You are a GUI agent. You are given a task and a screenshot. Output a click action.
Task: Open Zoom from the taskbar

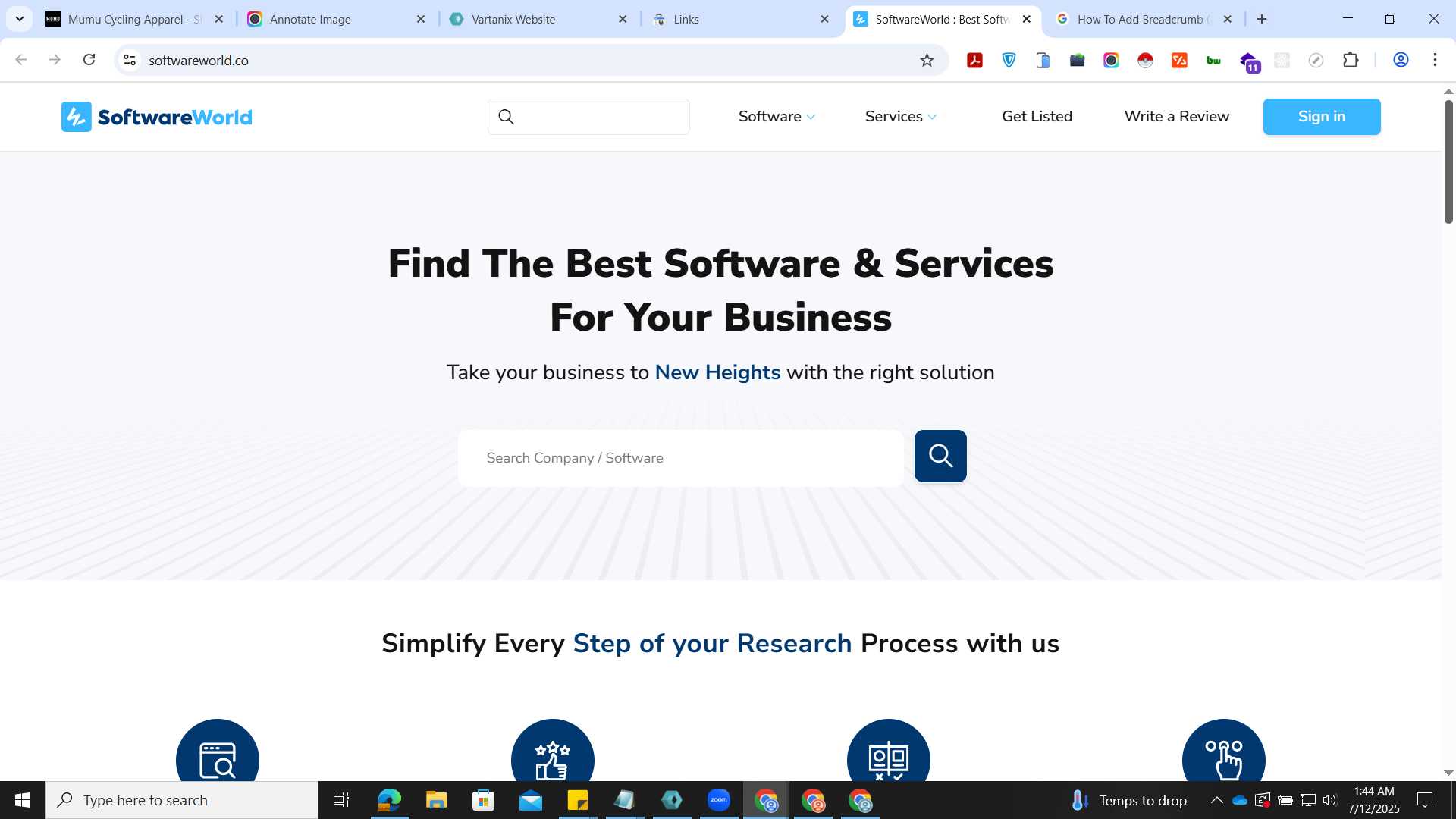click(719, 800)
